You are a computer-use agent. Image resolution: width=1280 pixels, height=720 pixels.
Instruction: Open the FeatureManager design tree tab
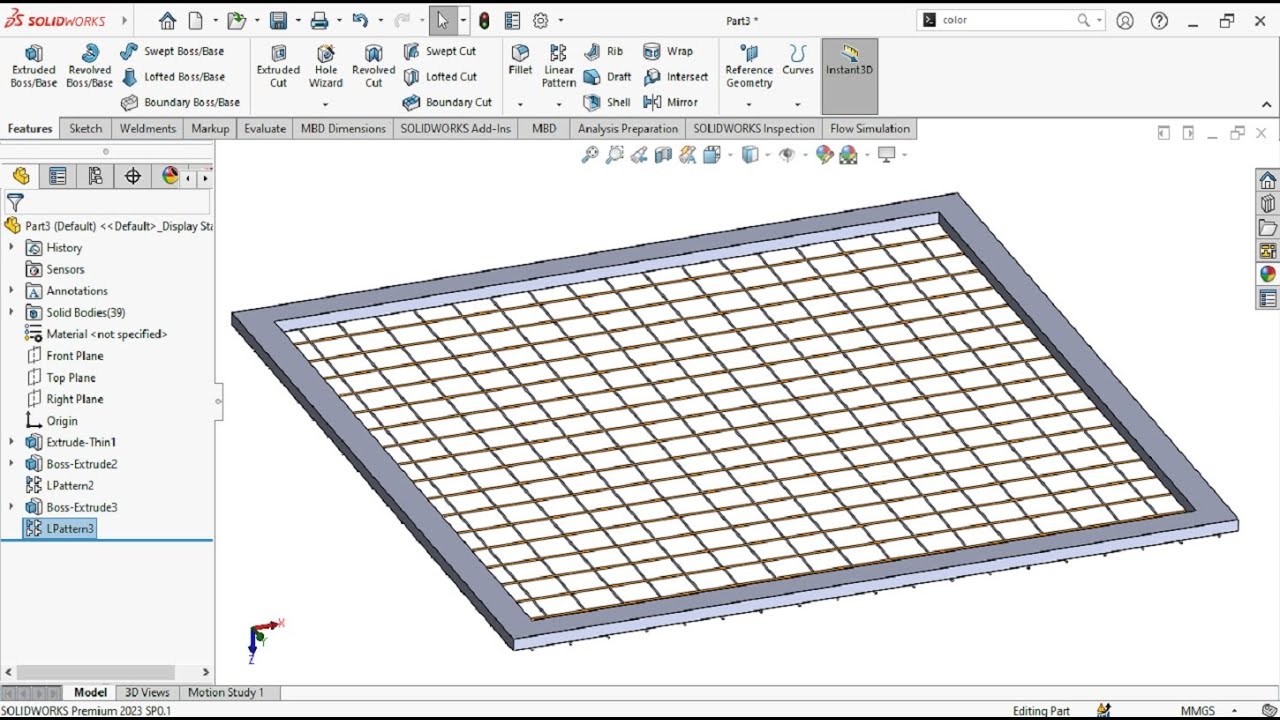pos(21,176)
